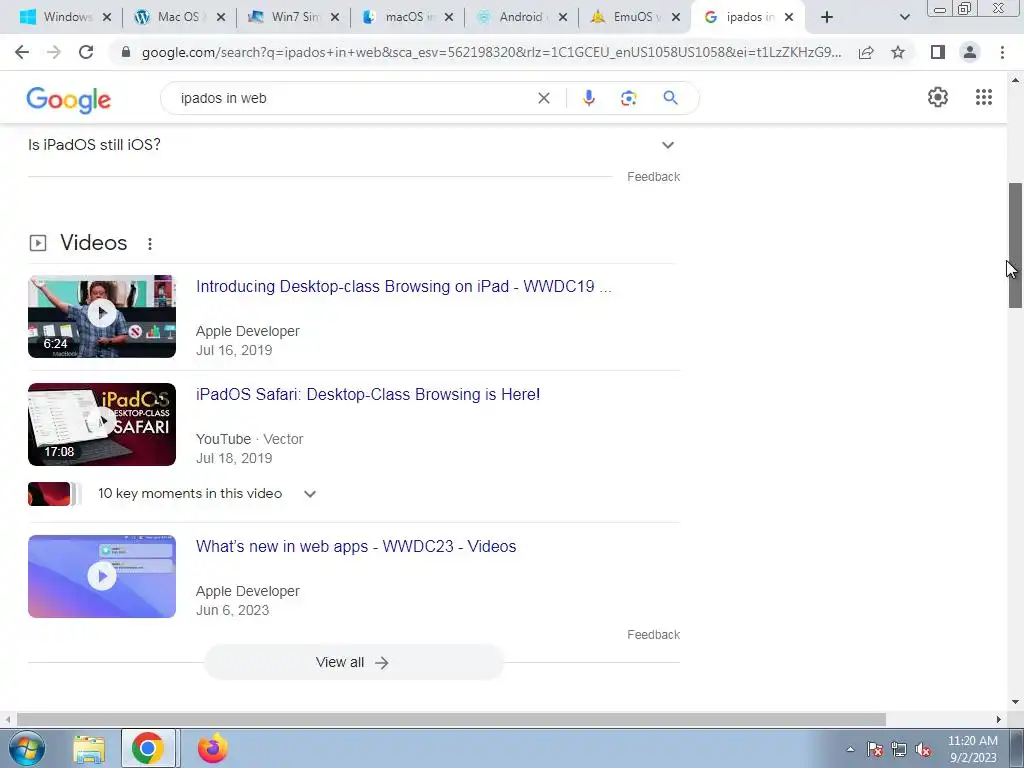Send Feedback below the questions list
1024x768 pixels.
[653, 177]
